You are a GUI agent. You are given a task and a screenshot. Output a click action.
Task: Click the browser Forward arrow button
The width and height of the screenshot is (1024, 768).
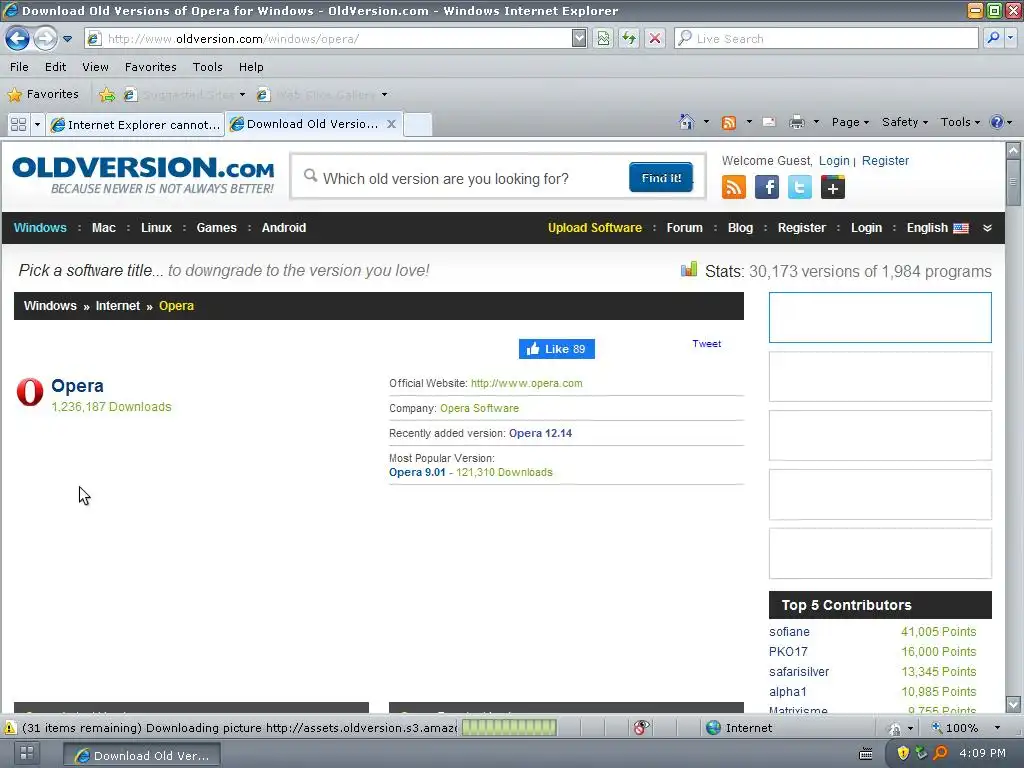(x=45, y=39)
